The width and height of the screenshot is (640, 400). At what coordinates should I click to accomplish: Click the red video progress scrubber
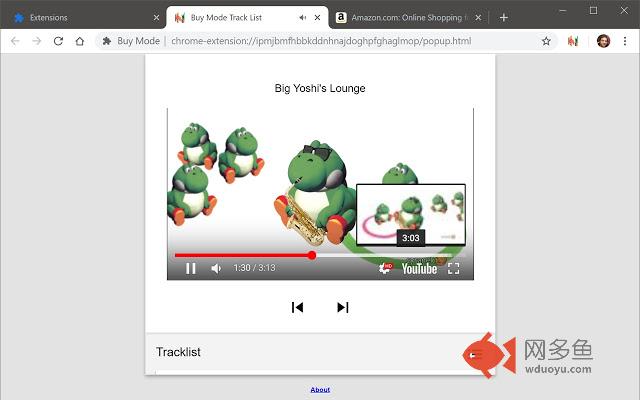(x=312, y=256)
